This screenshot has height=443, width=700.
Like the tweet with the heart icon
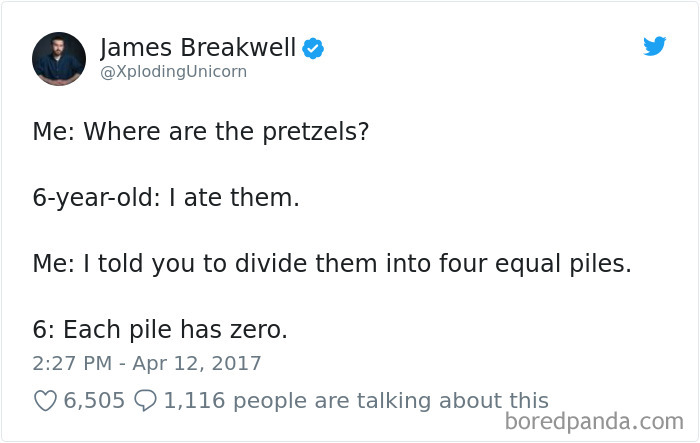[x=45, y=401]
